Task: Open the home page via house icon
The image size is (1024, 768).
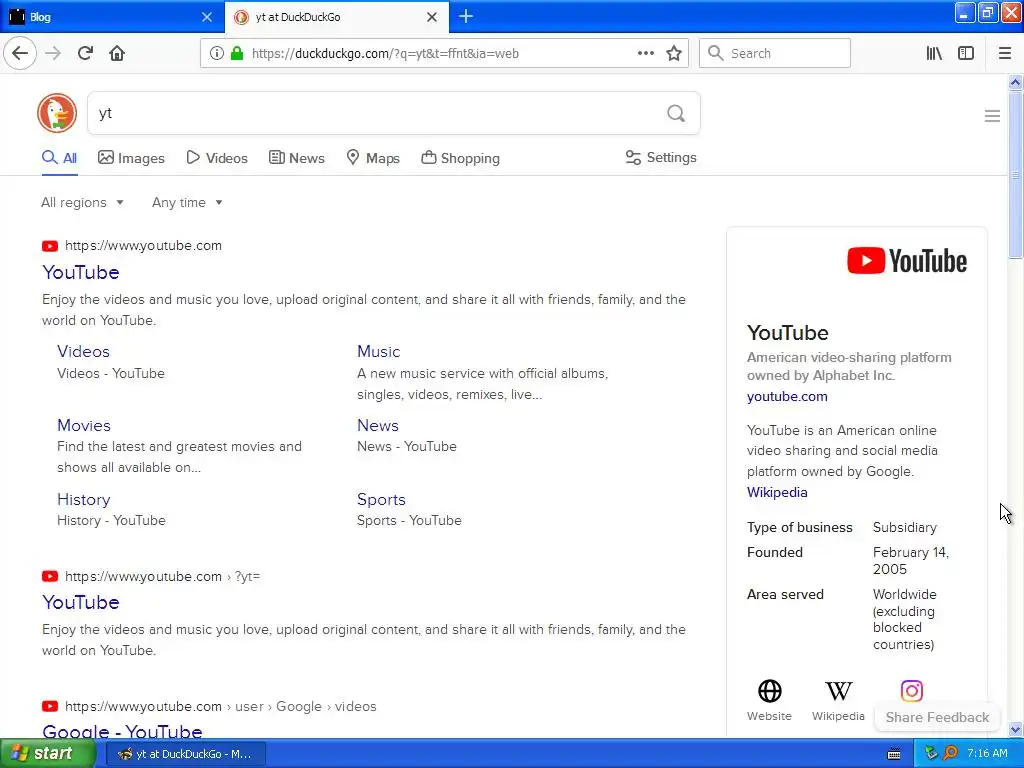Action: coord(117,53)
